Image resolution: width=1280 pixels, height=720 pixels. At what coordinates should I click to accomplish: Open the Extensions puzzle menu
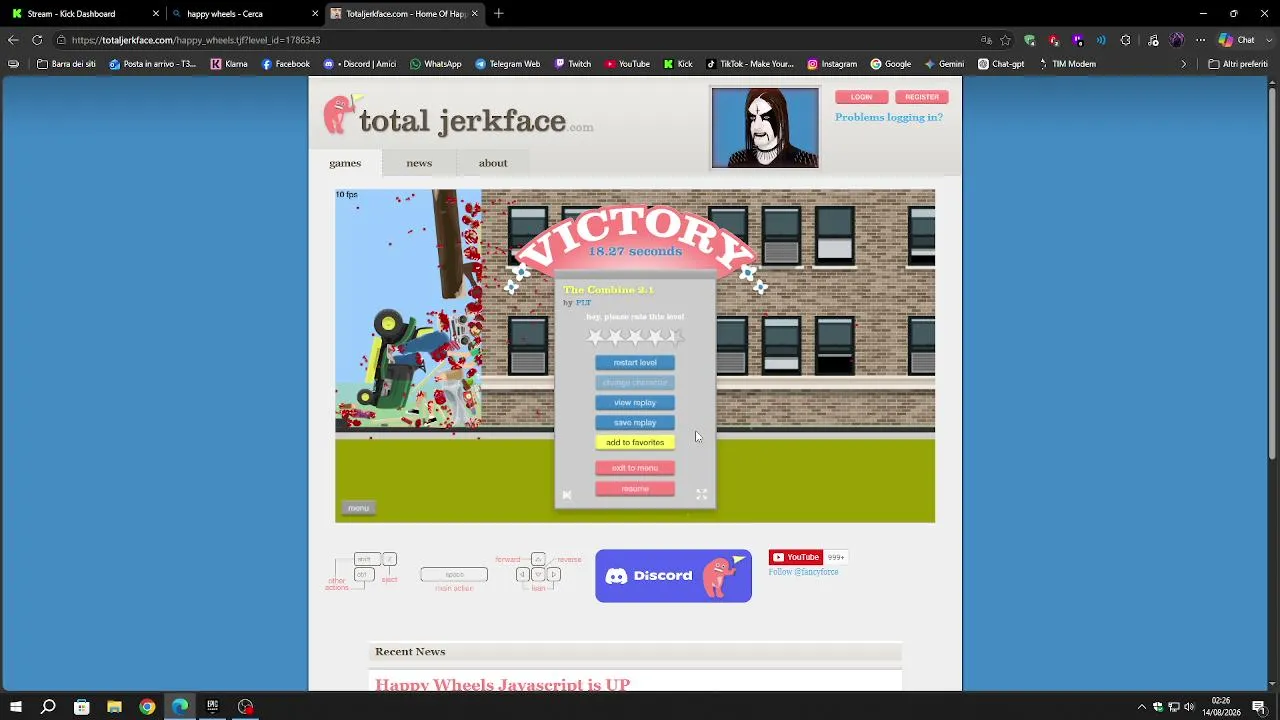coord(1126,40)
